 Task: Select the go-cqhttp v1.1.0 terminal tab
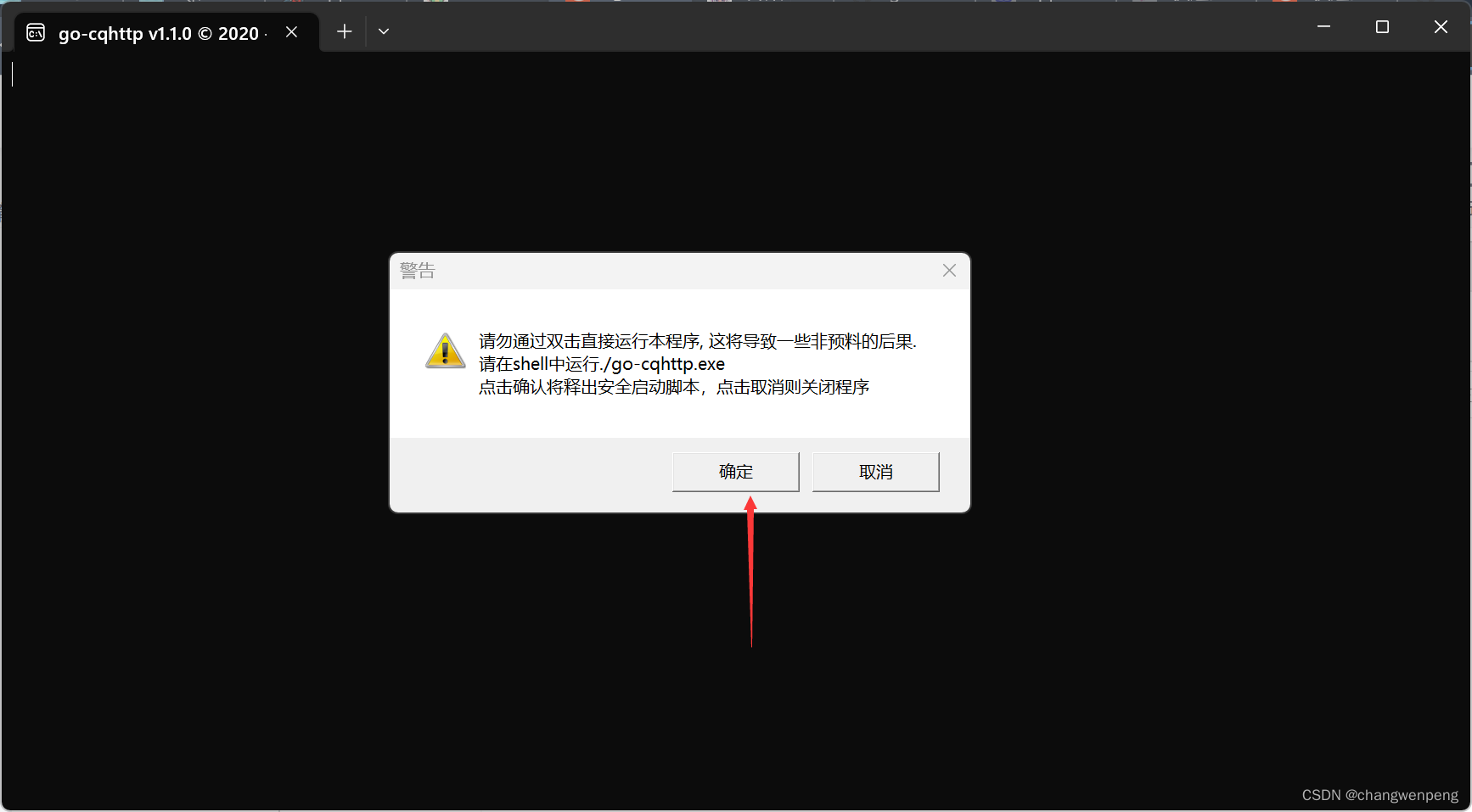(166, 32)
